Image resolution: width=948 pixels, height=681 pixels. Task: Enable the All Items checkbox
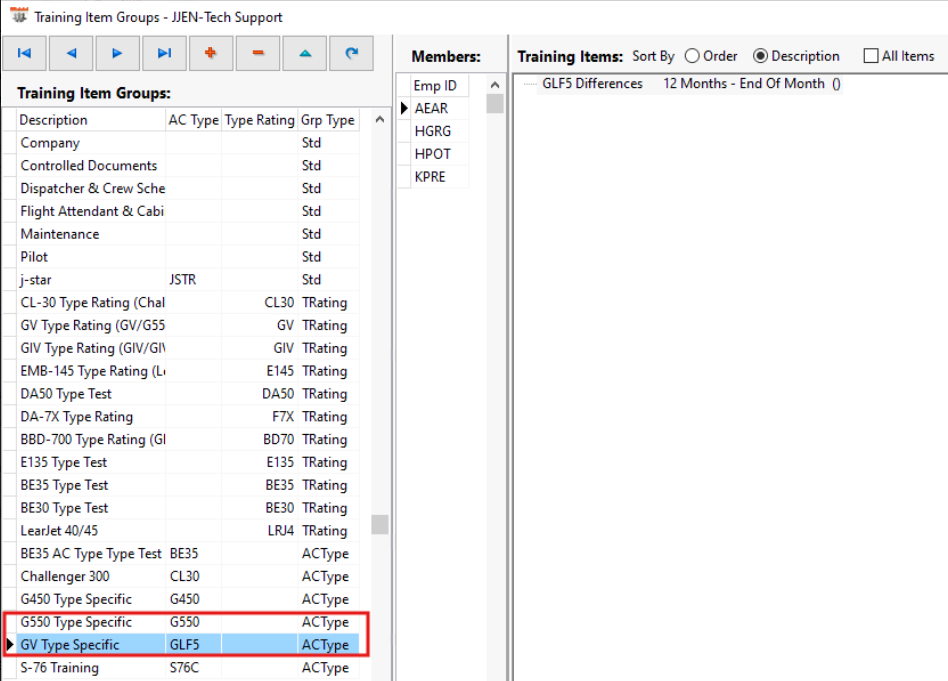click(871, 56)
